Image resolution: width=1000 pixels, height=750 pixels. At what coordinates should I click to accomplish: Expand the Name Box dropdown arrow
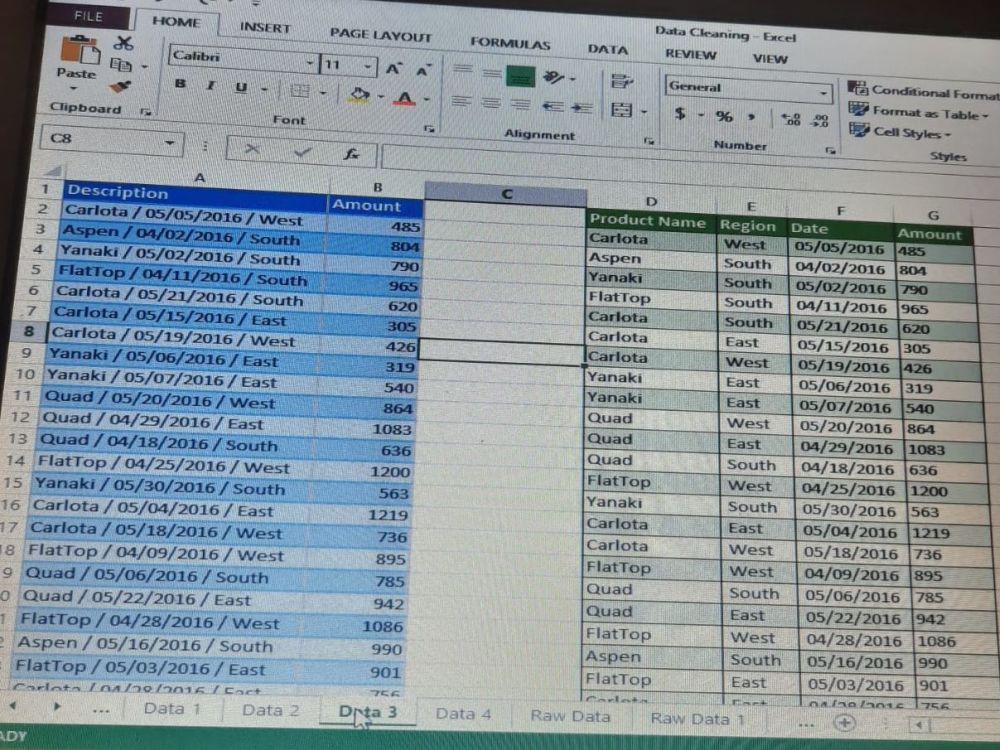click(x=169, y=143)
